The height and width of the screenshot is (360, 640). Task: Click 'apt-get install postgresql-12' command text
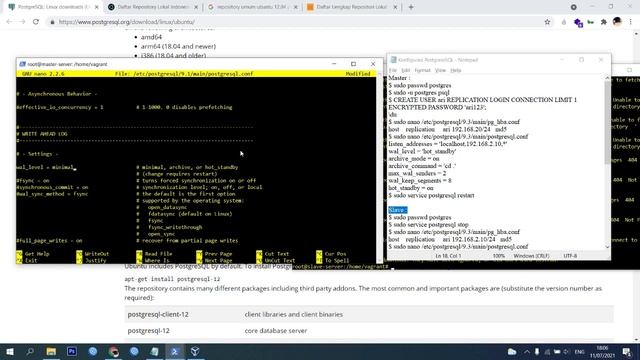[172, 279]
